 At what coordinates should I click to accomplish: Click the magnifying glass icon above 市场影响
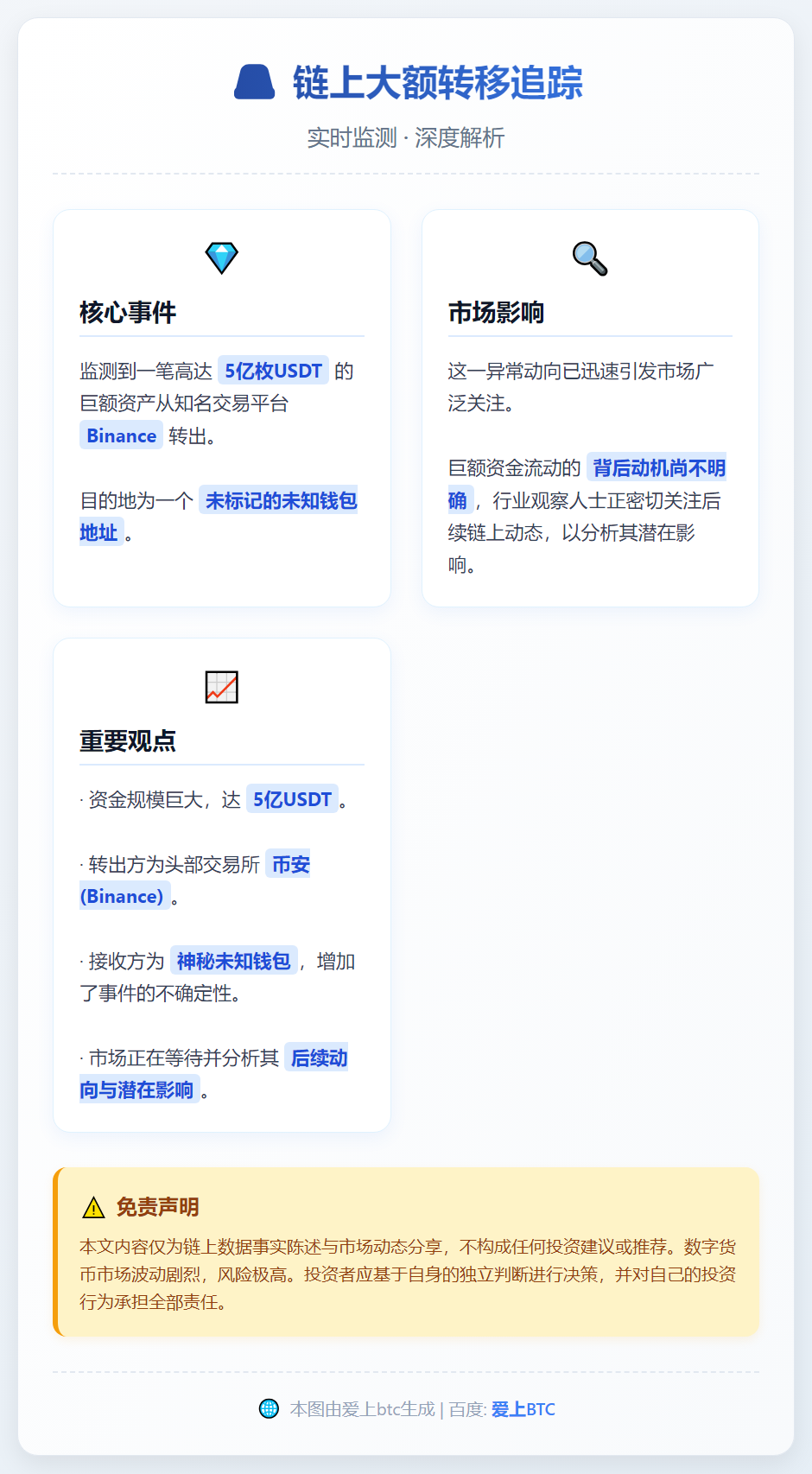590,257
